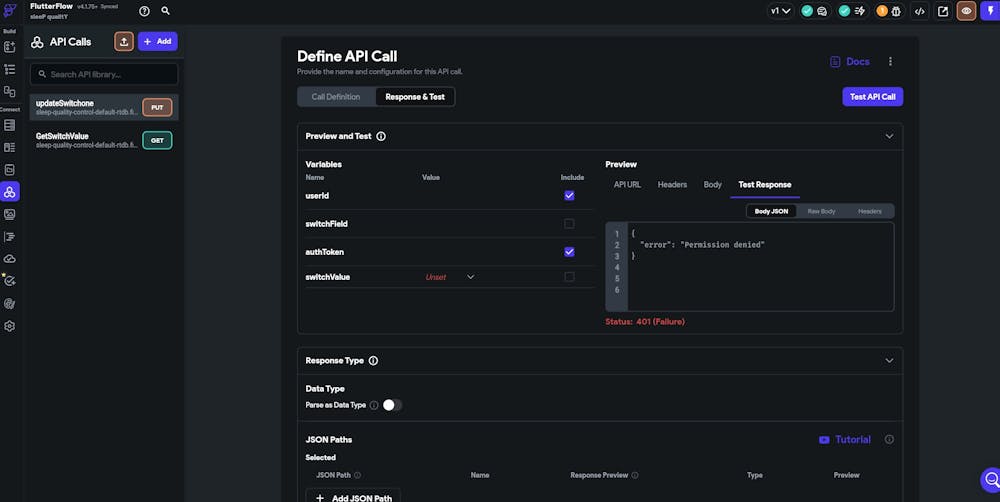
Task: Open the Body preview tab
Action: [712, 184]
